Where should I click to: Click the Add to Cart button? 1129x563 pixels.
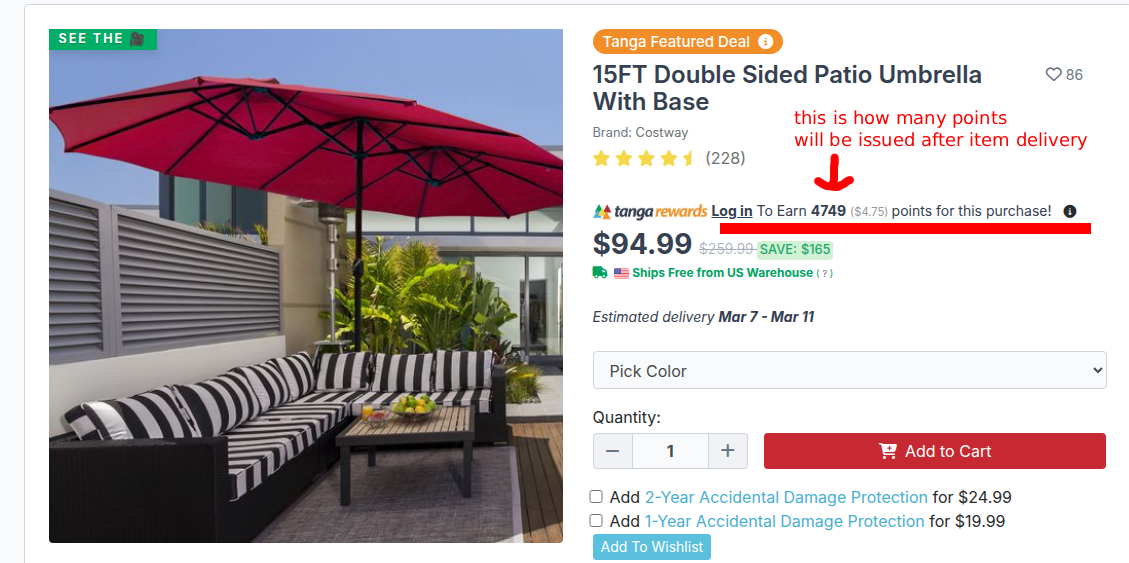pyautogui.click(x=935, y=451)
